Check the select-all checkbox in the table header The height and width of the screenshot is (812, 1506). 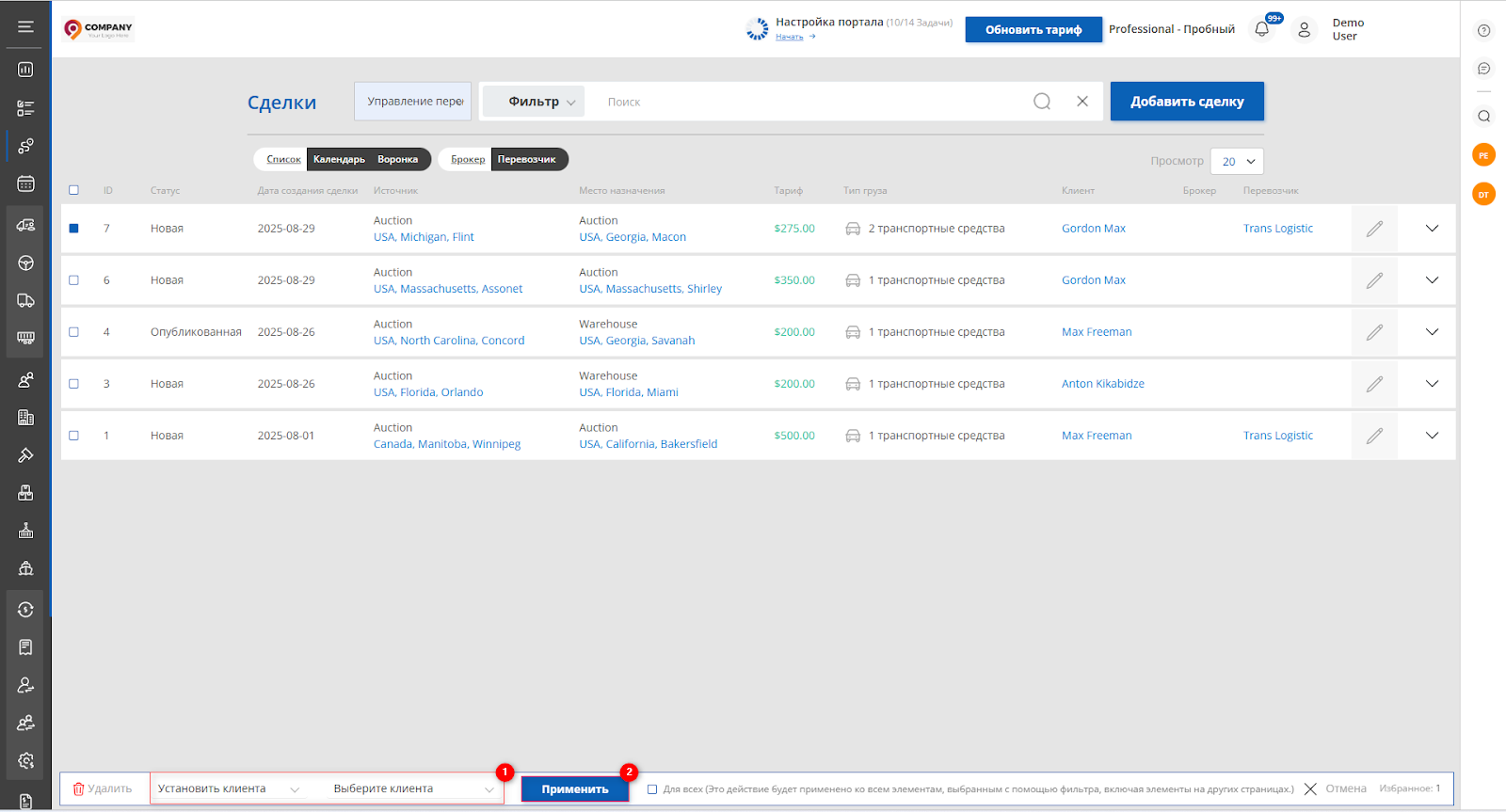[x=74, y=190]
